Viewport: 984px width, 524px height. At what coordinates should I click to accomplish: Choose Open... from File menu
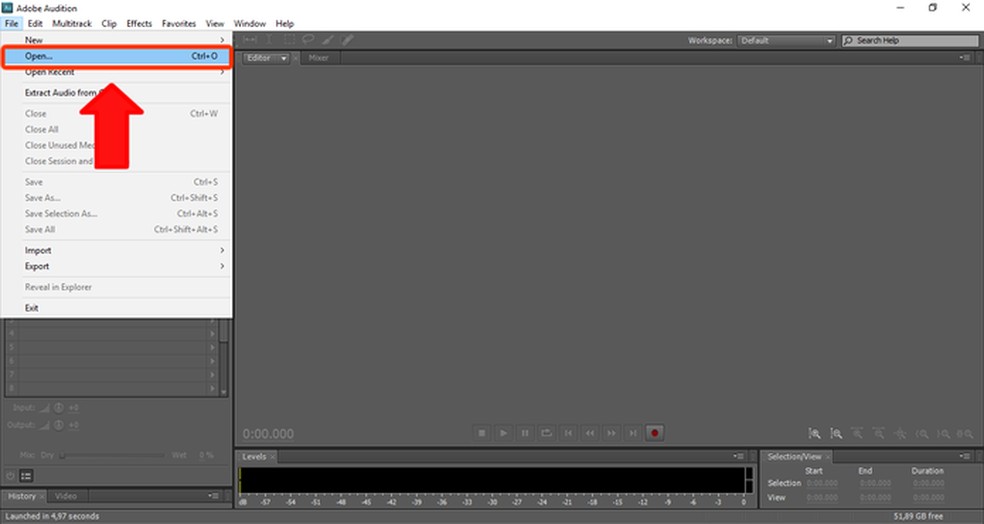click(x=117, y=56)
